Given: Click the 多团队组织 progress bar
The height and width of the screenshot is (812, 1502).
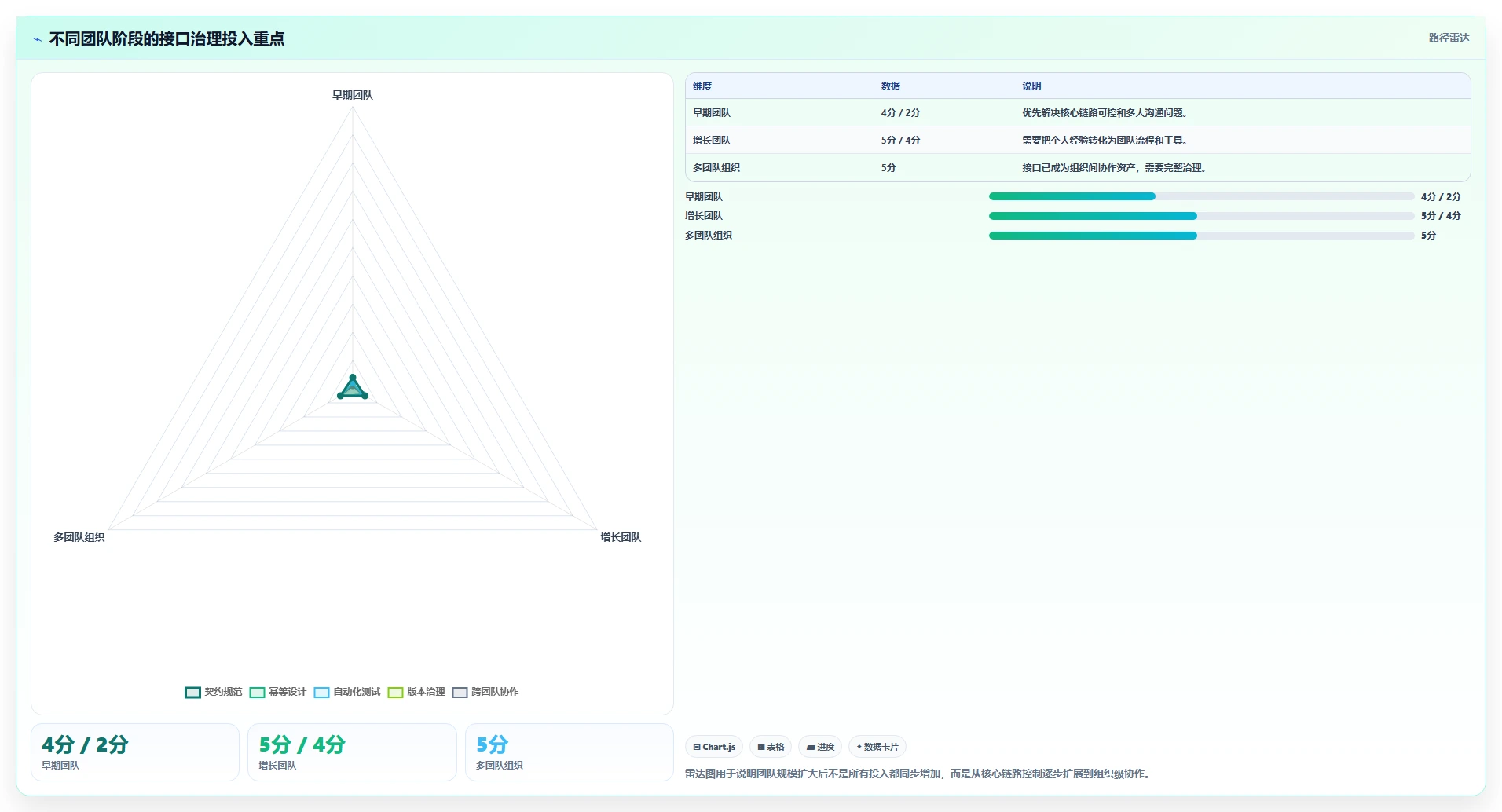Looking at the screenshot, I should (x=1201, y=236).
